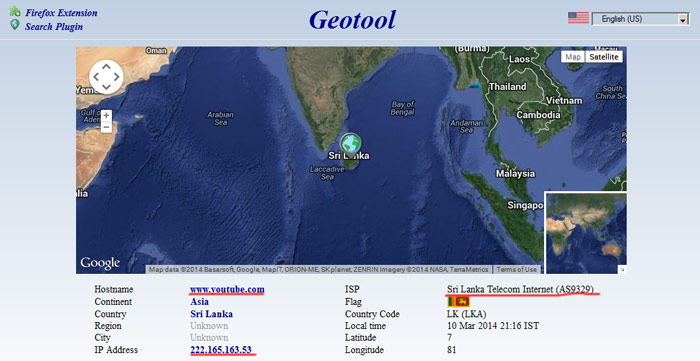Screen dimensions: 700x361
Task: Click the Sri Lanka flag icon
Action: pos(458,302)
